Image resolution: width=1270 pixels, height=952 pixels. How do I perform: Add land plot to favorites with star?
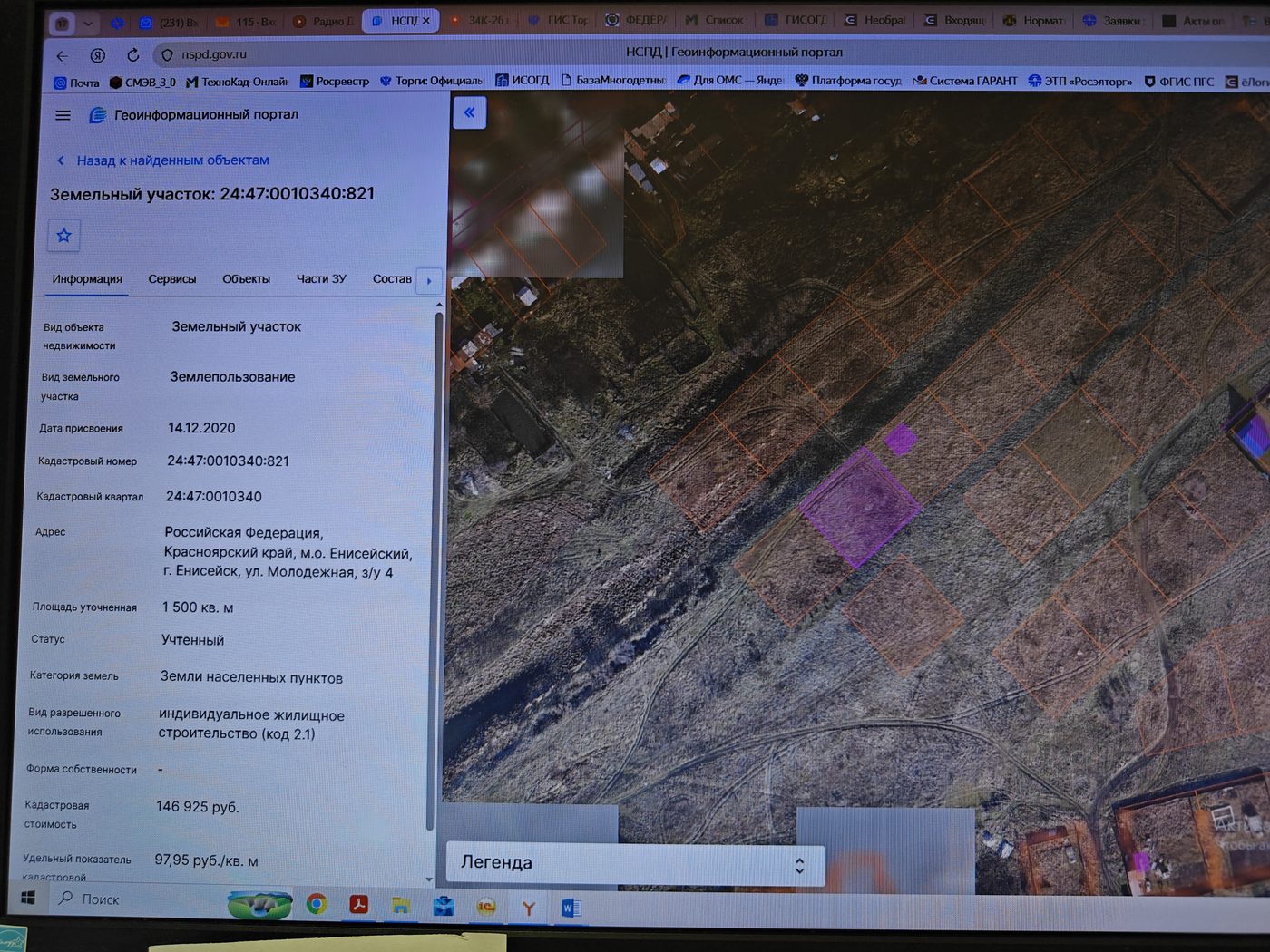click(x=64, y=236)
